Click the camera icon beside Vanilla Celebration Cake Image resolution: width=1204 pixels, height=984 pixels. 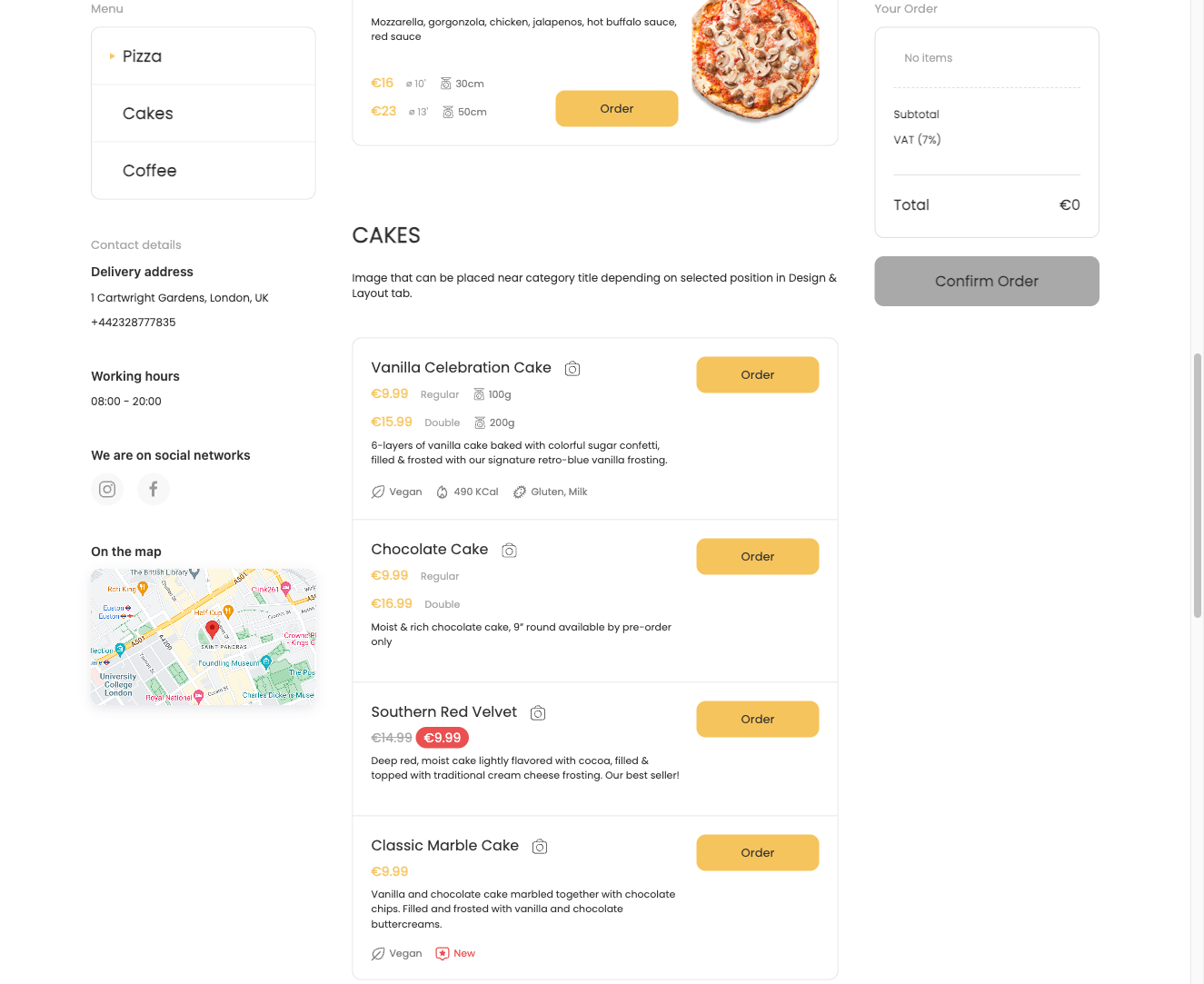point(572,368)
